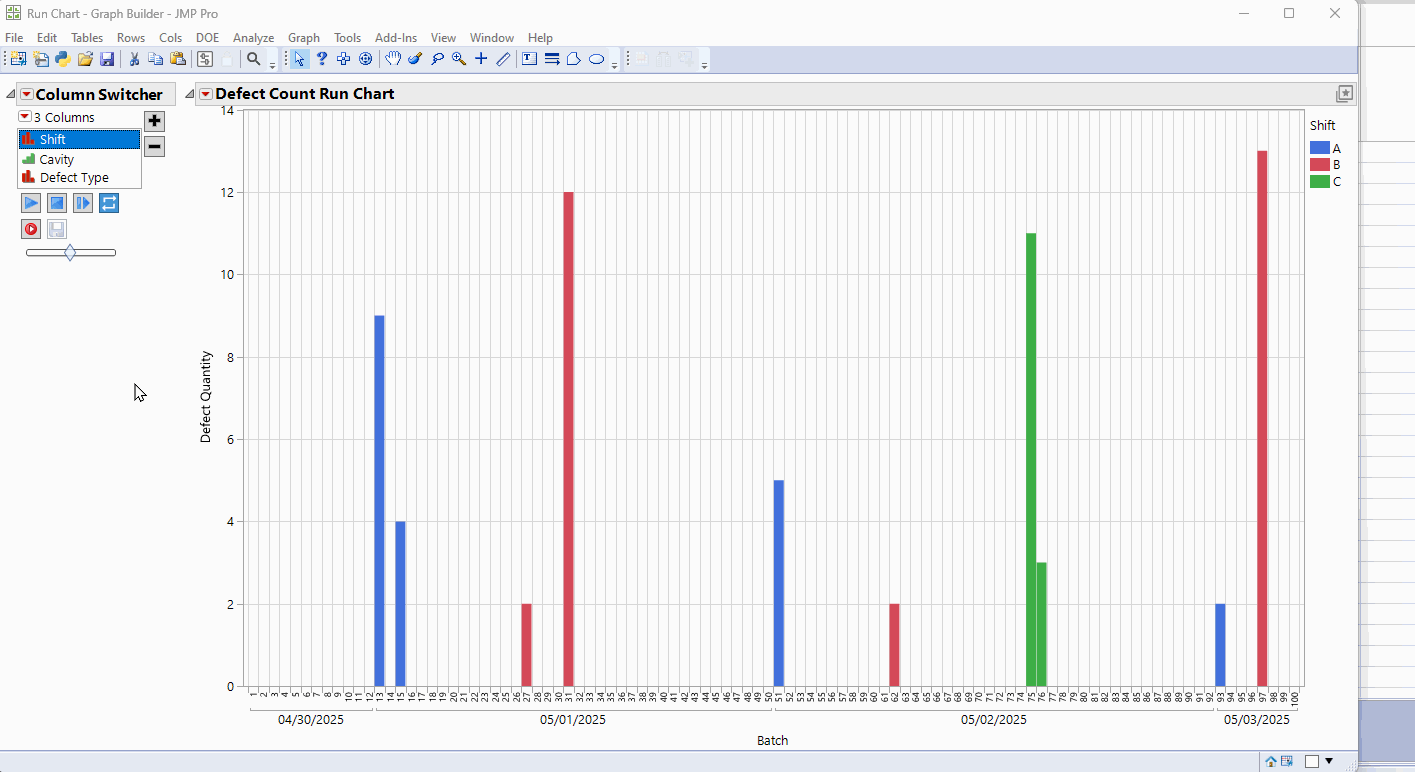This screenshot has width=1415, height=772.
Task: Open the Graph menu
Action: click(303, 37)
